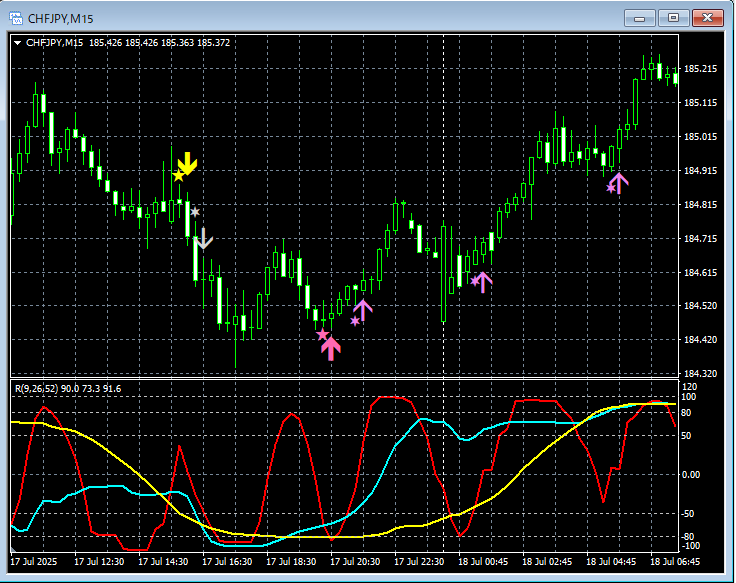
Task: Select the gray down arrow signal
Action: coord(203,238)
